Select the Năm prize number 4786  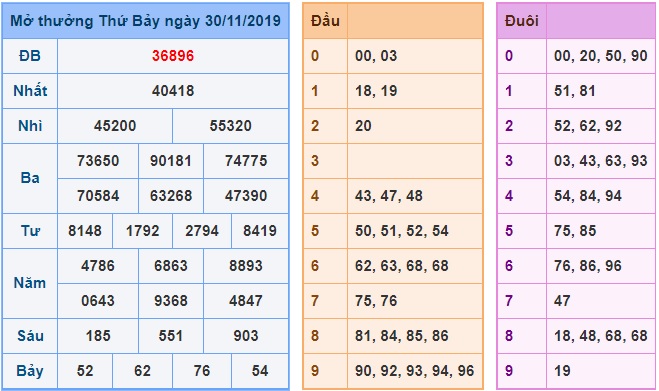pyautogui.click(x=98, y=265)
